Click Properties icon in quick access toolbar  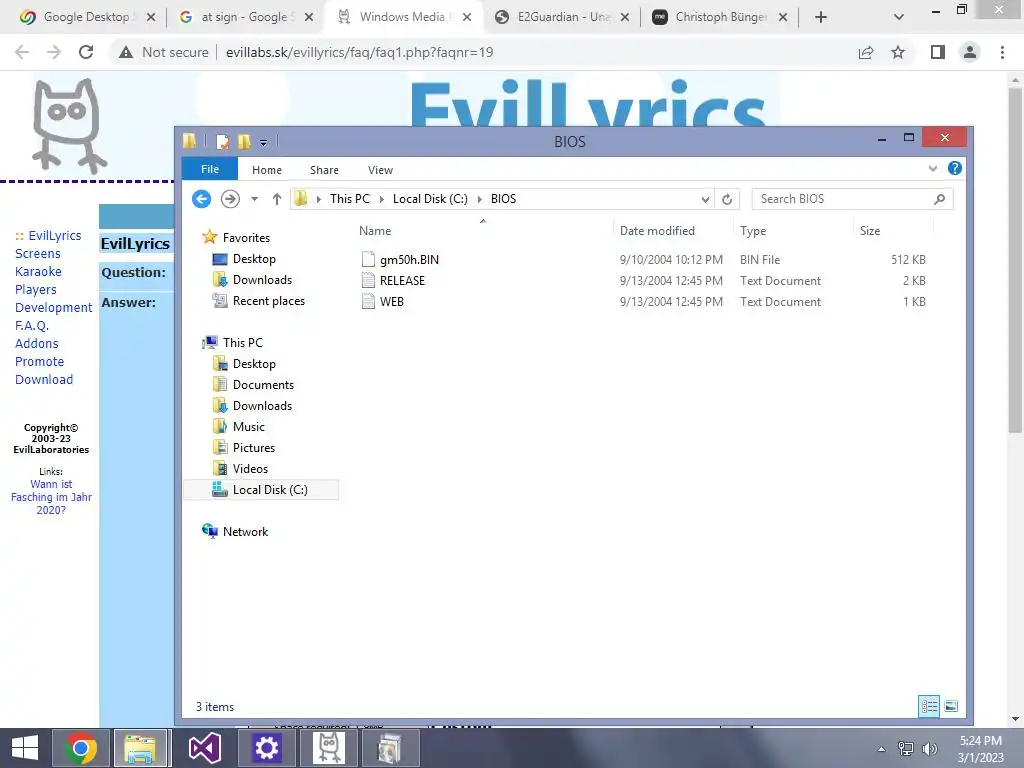223,141
